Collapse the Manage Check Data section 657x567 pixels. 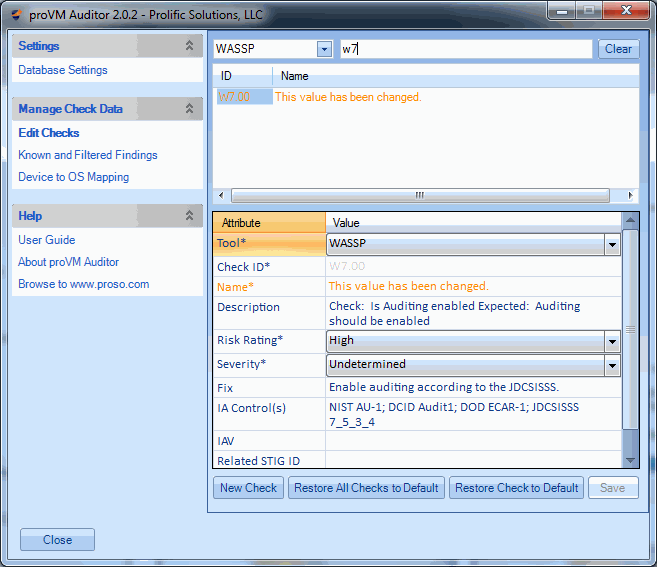point(189,109)
